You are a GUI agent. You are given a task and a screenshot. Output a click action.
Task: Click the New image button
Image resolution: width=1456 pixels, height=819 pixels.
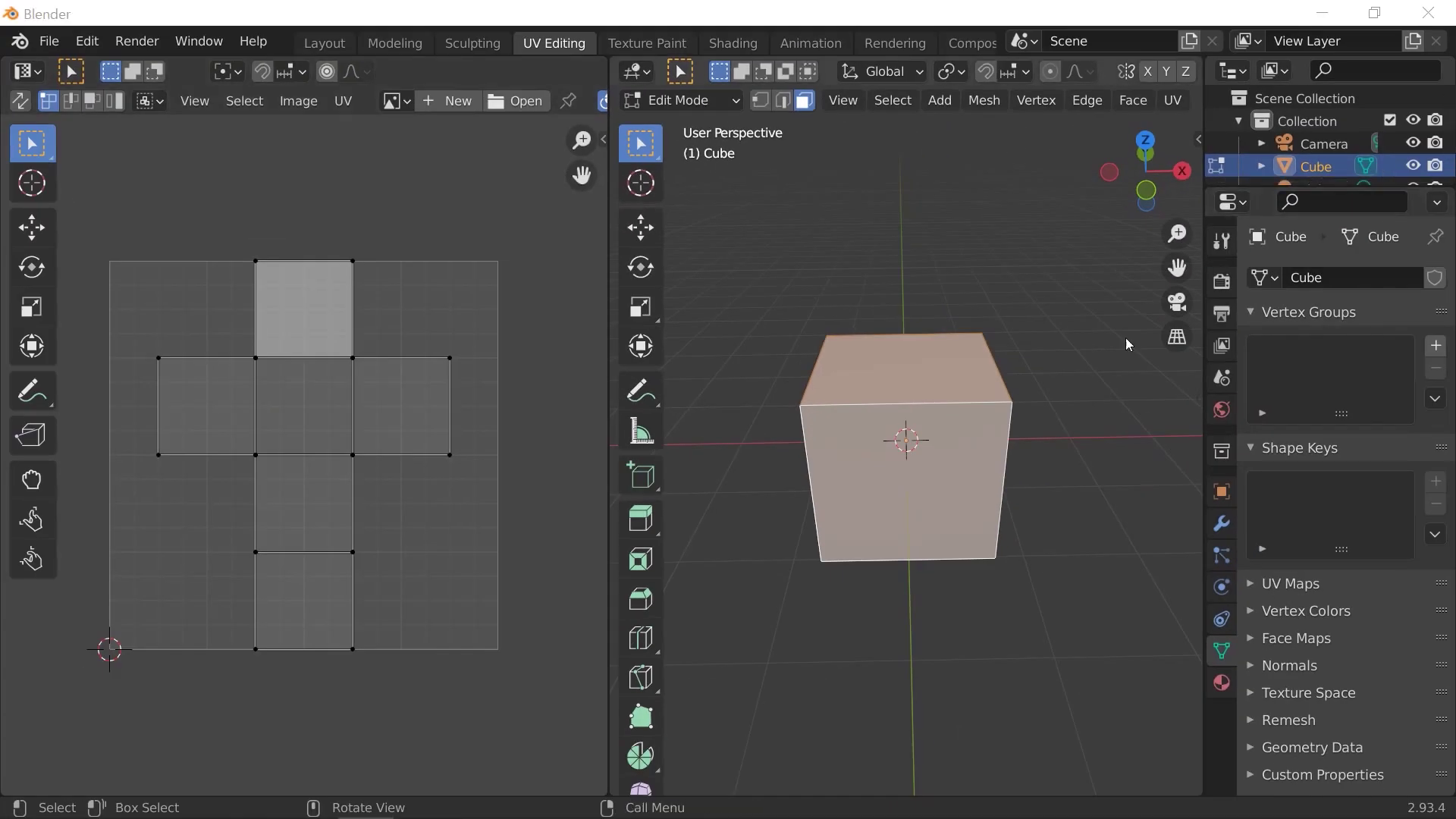pos(447,101)
